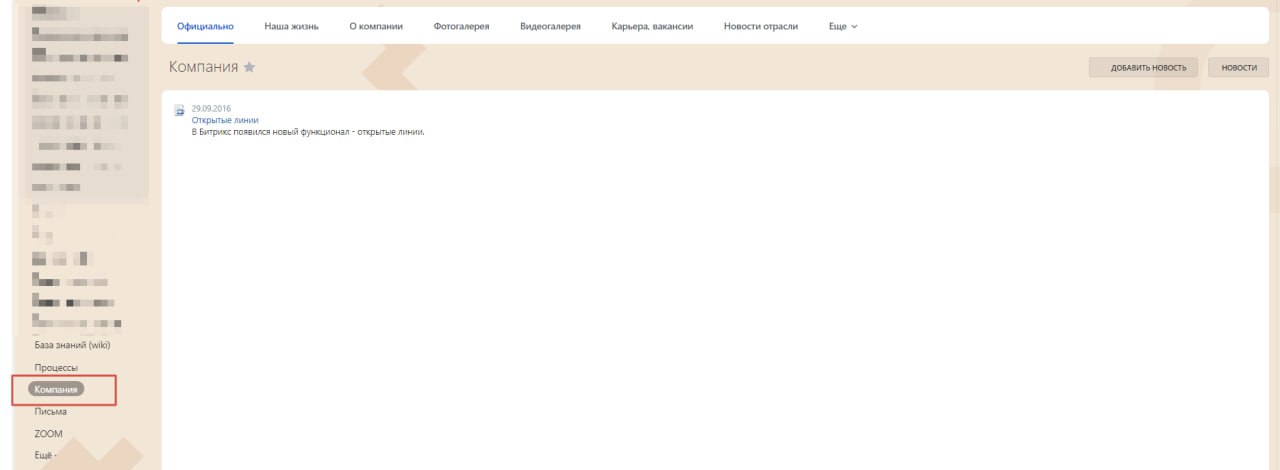Open the Видеогалерея tab
The width and height of the screenshot is (1280, 470).
click(551, 26)
